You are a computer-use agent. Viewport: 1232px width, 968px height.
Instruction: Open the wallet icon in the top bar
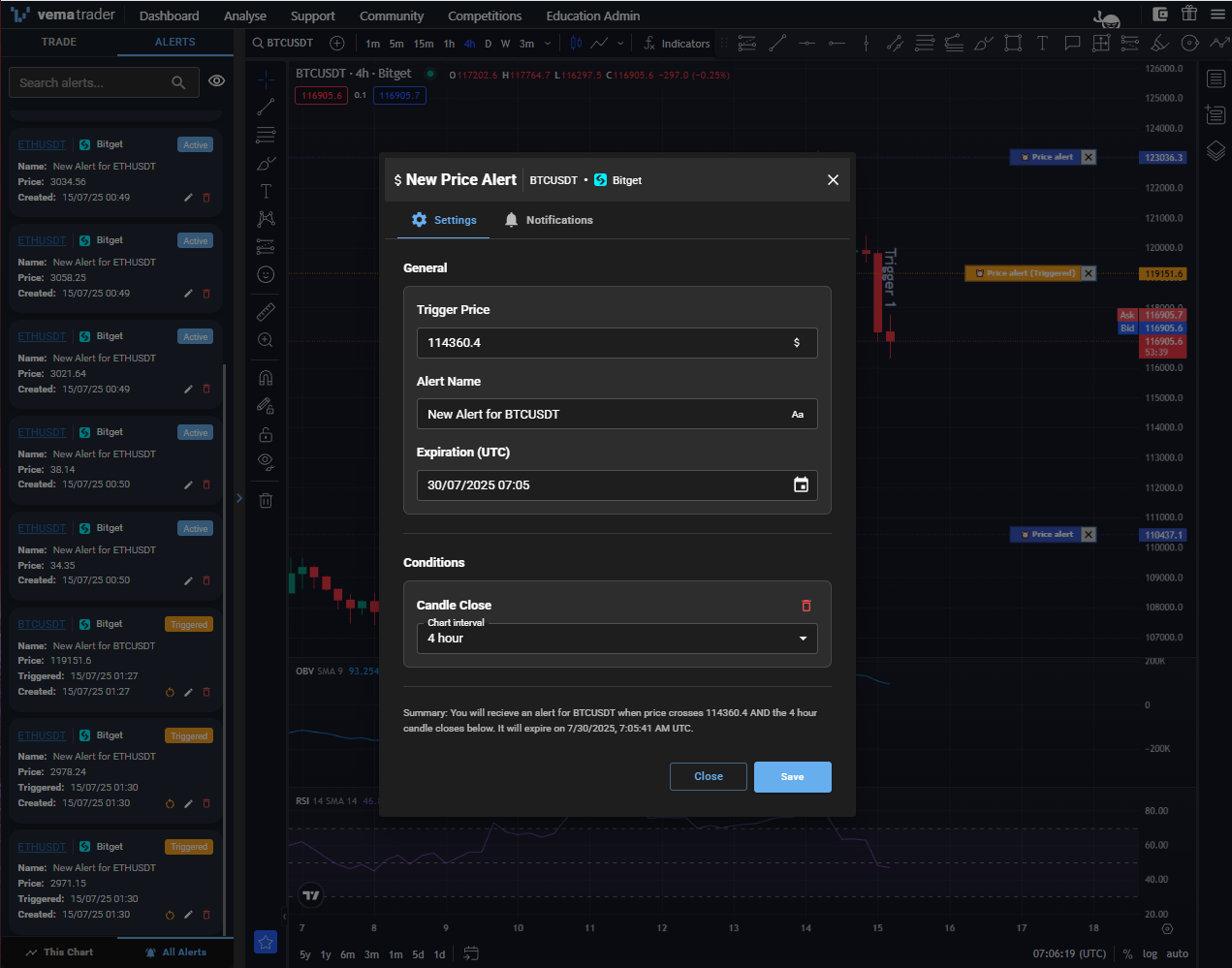pyautogui.click(x=1160, y=15)
